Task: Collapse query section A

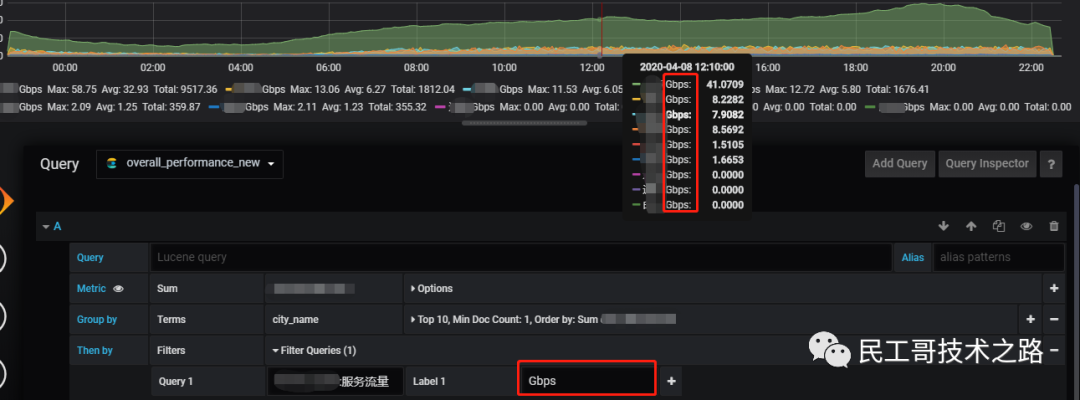Action: pos(46,226)
